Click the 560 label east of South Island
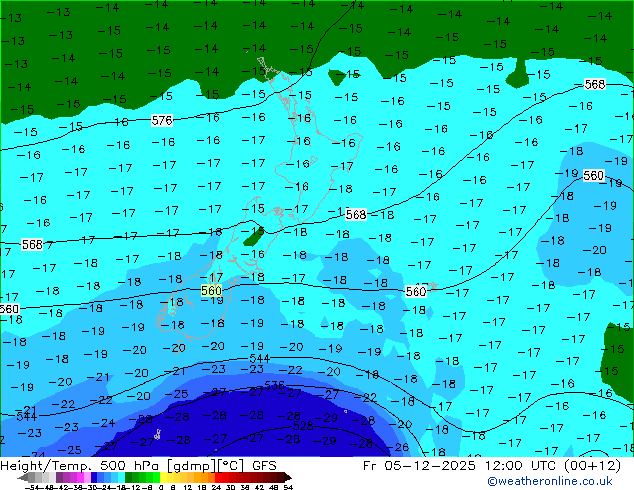This screenshot has height=490, width=634. click(x=416, y=291)
